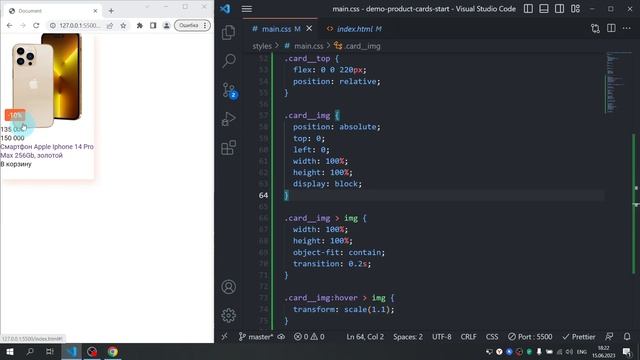Open the VS Code hamburger application menu
Viewport: 640px width, 360px height.
click(x=247, y=9)
